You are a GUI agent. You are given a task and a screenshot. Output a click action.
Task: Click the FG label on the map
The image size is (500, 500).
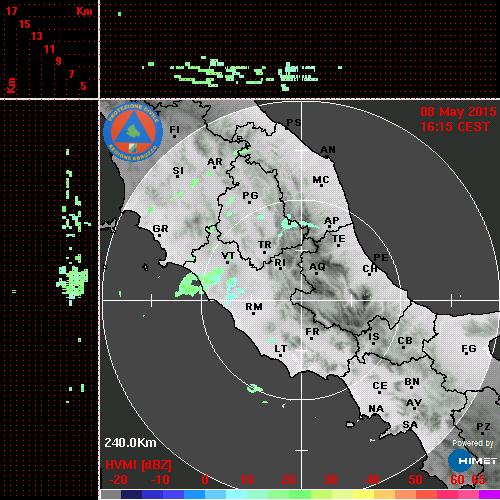point(469,349)
